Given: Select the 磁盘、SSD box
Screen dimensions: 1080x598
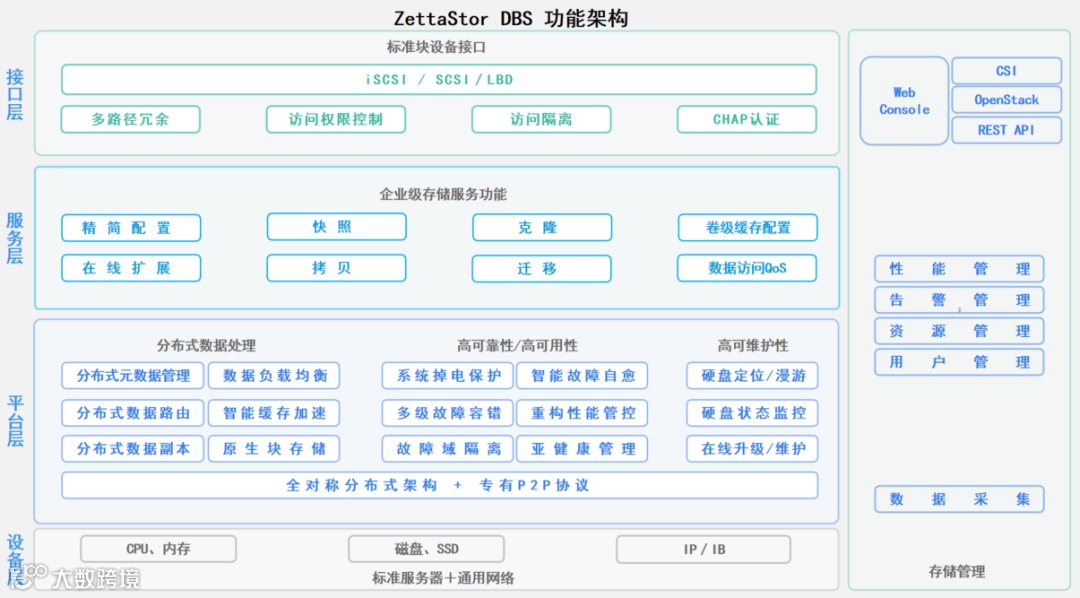Looking at the screenshot, I should pos(426,549).
